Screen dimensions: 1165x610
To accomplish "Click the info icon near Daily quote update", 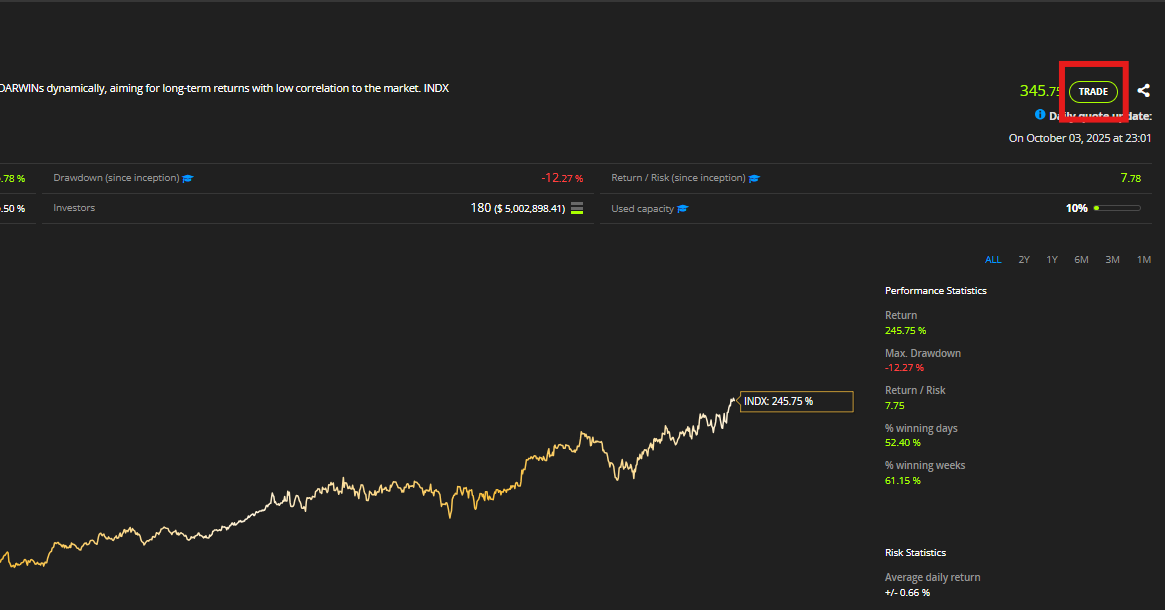I will click(x=1039, y=115).
